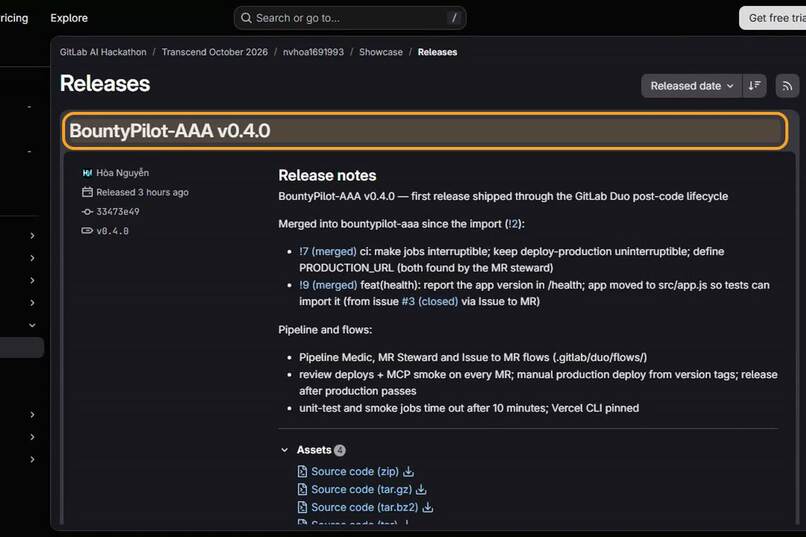
Task: Go to Showcase breadcrumb link
Action: click(381, 52)
